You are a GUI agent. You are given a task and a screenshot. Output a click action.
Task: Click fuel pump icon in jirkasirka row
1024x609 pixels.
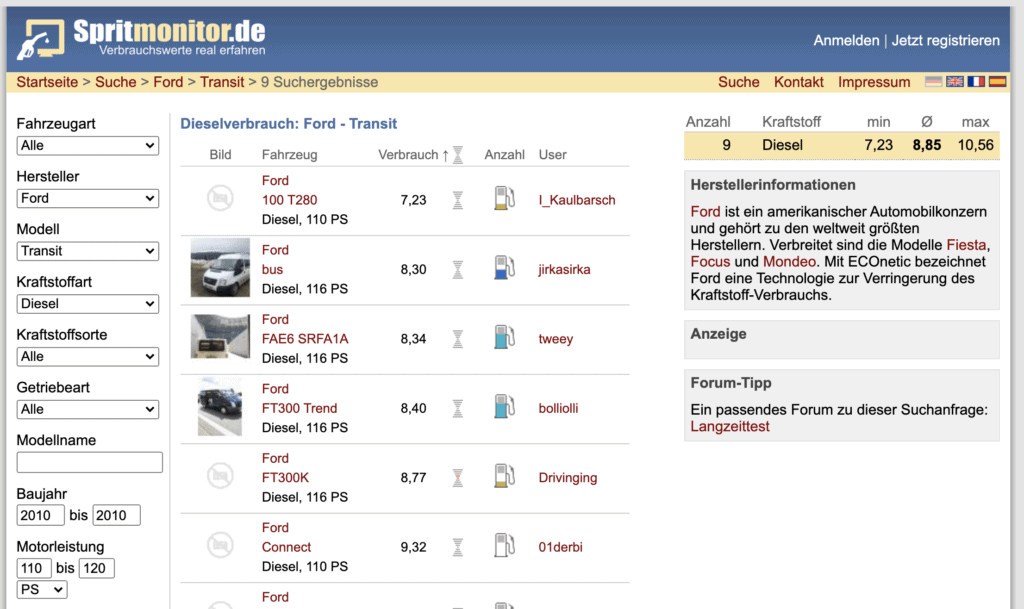pos(504,268)
